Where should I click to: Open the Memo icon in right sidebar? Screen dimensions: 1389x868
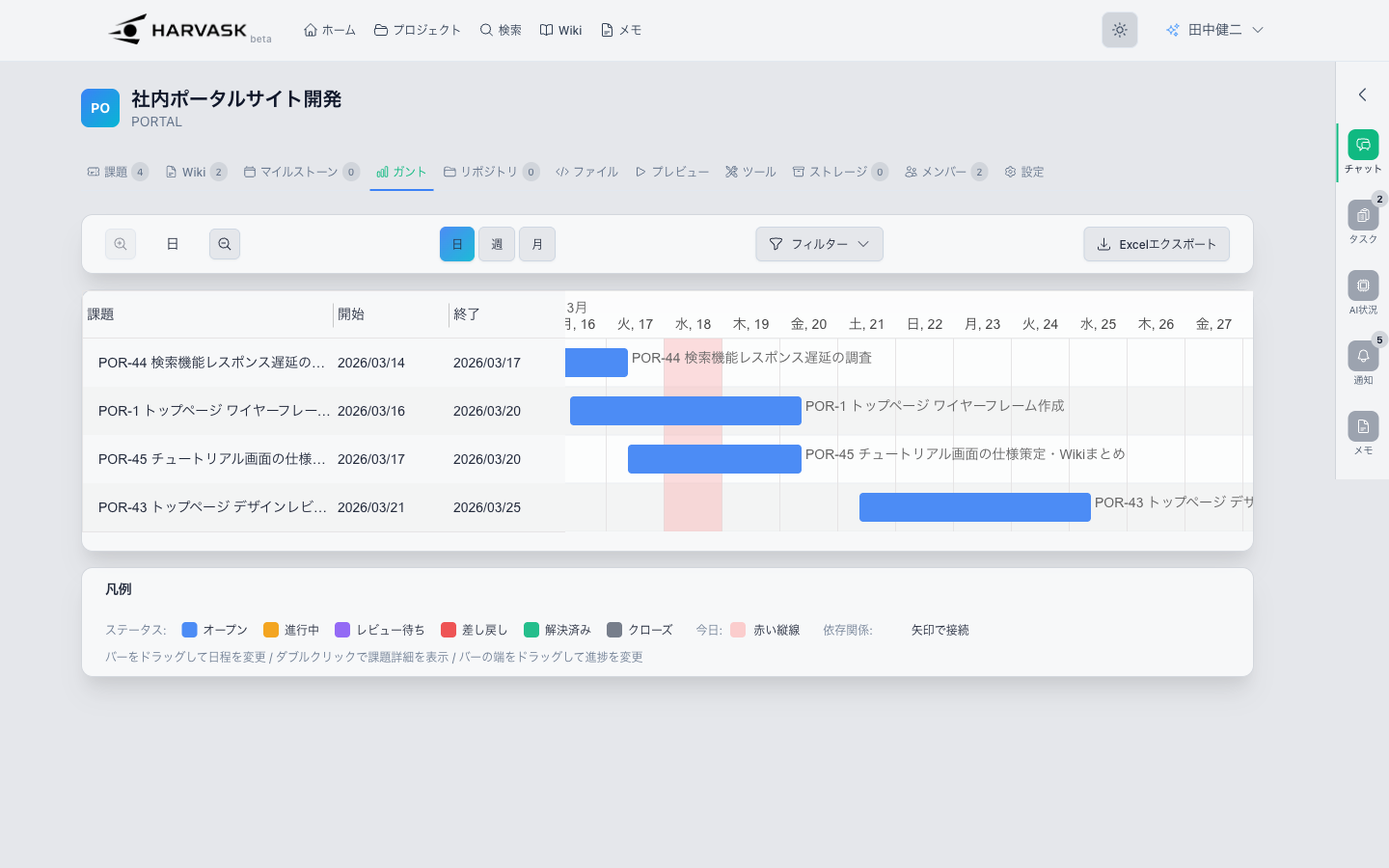[1362, 427]
